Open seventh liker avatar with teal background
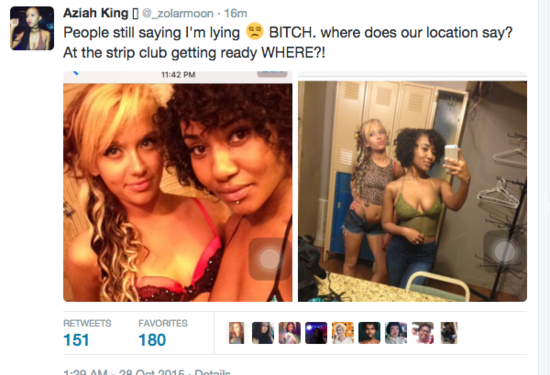 [396, 333]
